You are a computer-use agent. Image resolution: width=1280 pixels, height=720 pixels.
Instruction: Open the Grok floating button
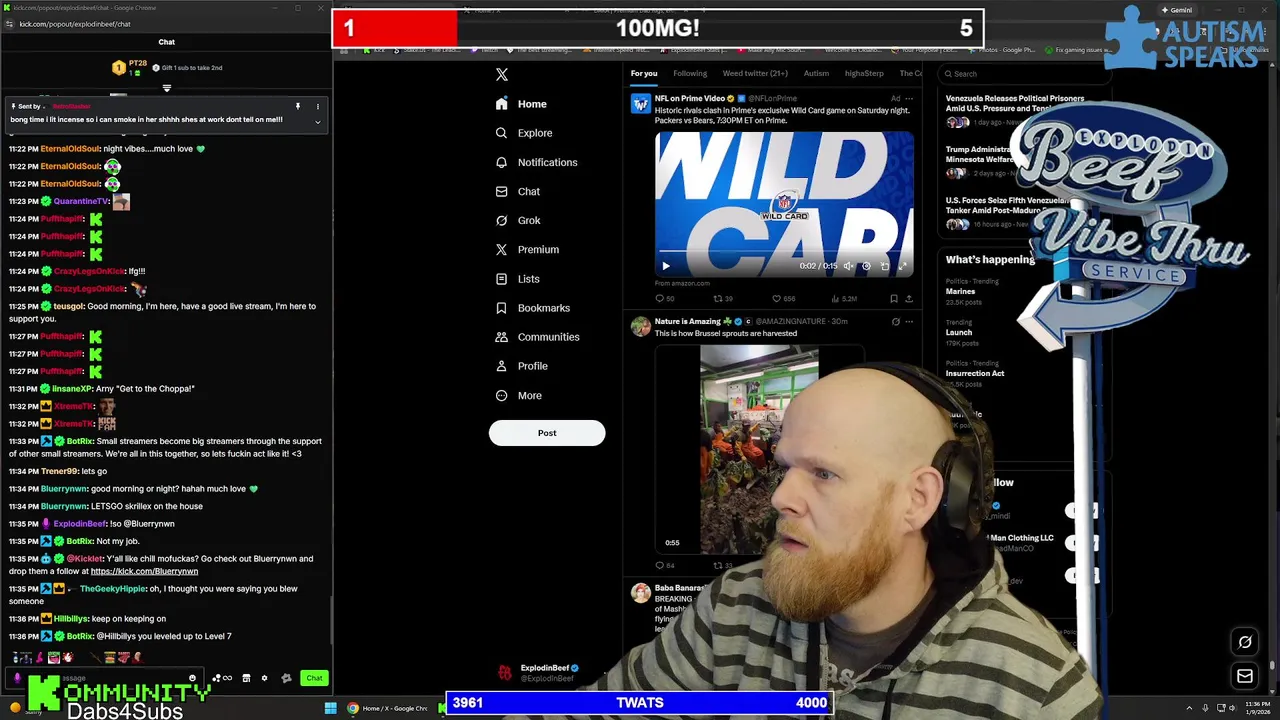coord(1245,642)
